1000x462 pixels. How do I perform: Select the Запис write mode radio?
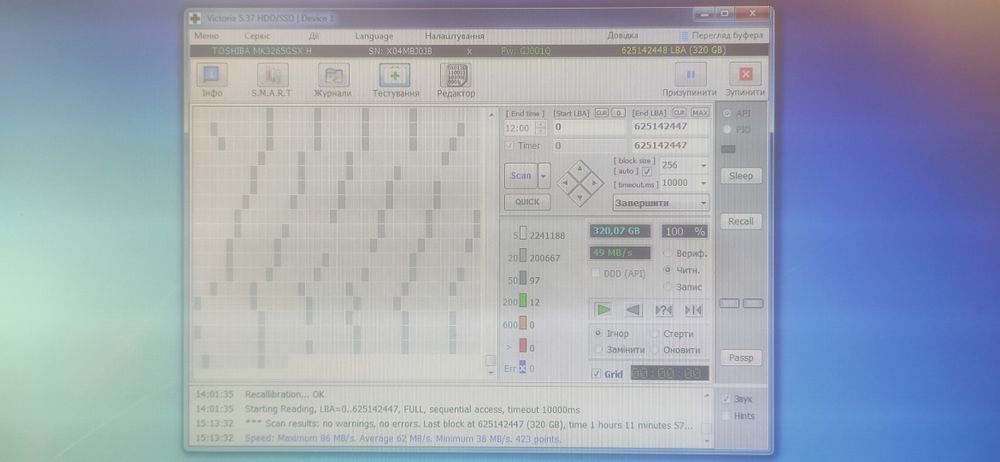click(668, 287)
